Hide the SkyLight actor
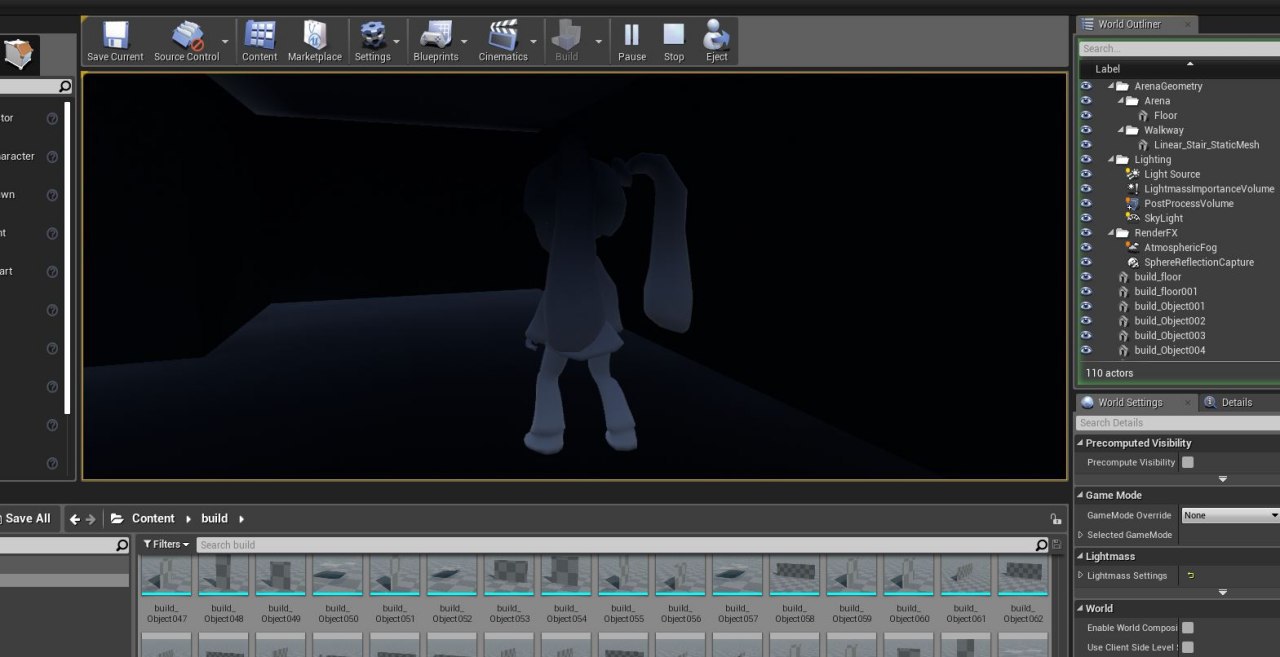This screenshot has height=657, width=1280. [x=1086, y=218]
